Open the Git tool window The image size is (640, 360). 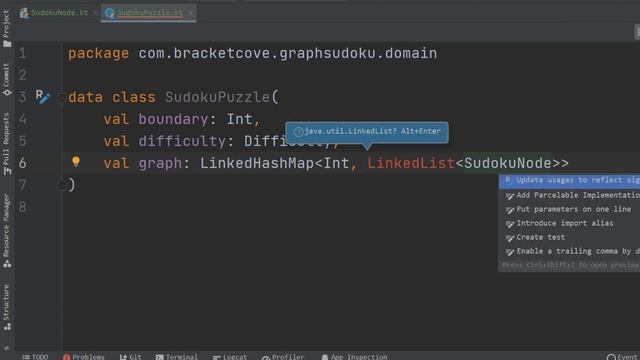coord(131,357)
